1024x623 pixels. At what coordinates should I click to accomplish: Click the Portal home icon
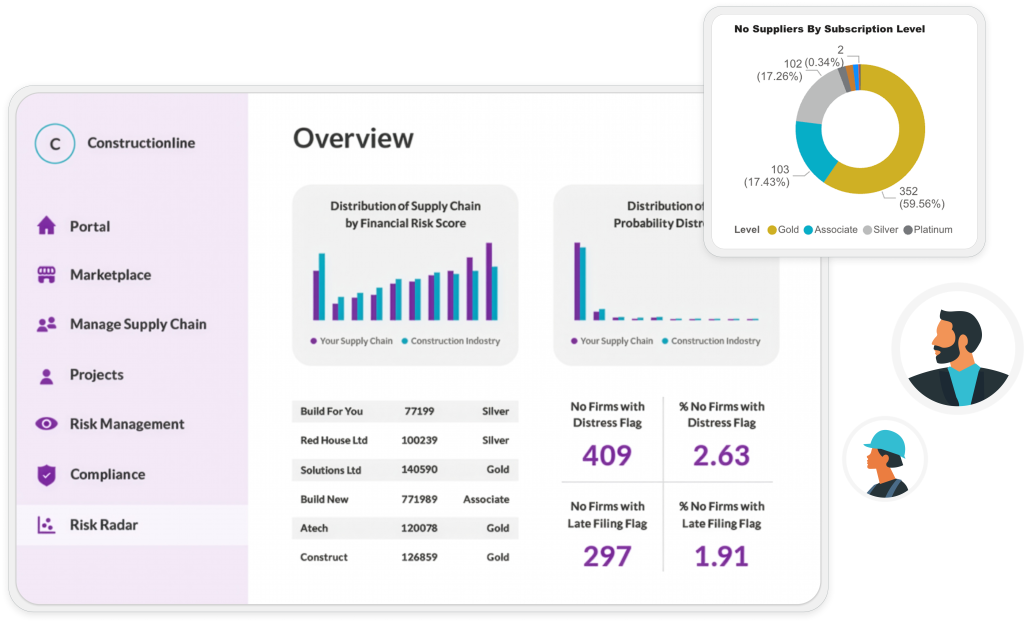pos(46,226)
